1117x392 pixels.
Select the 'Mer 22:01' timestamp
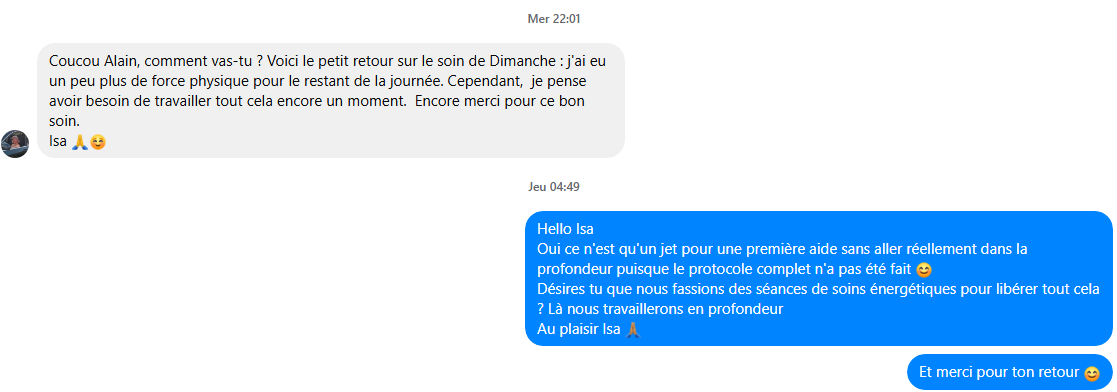[554, 19]
